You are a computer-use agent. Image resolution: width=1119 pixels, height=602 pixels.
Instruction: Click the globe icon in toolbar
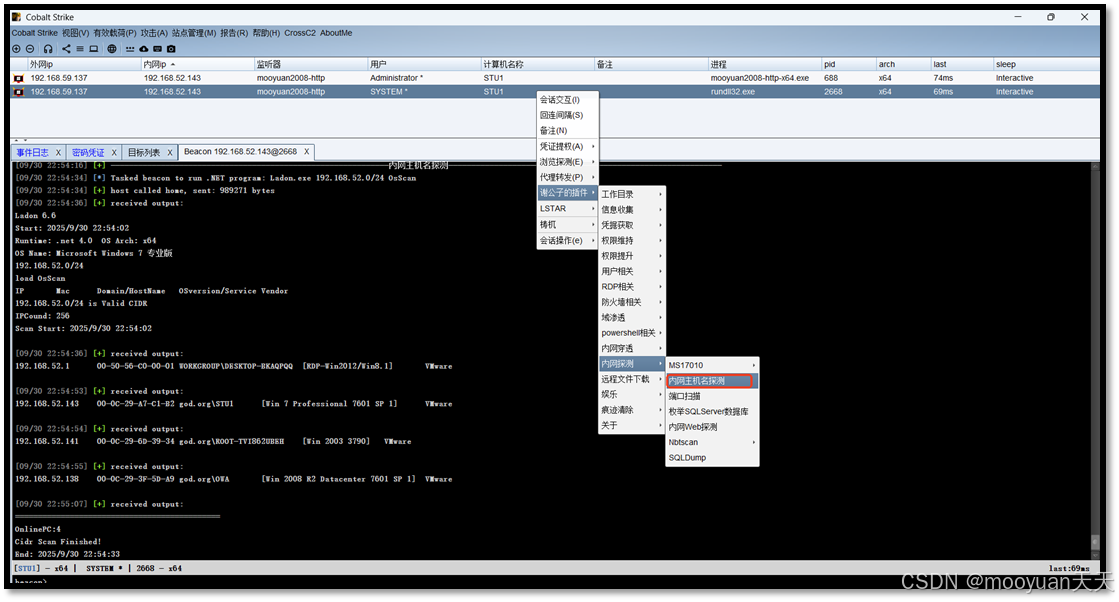112,49
